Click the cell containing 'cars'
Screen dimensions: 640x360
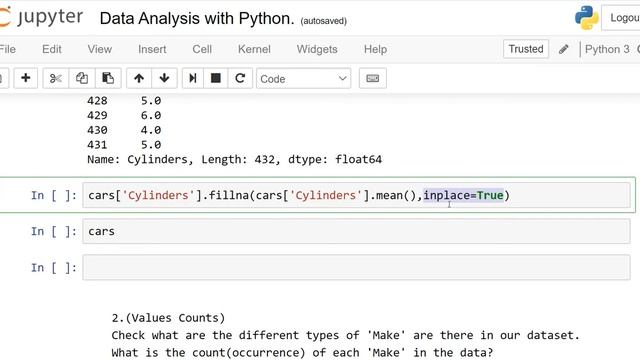(356, 231)
